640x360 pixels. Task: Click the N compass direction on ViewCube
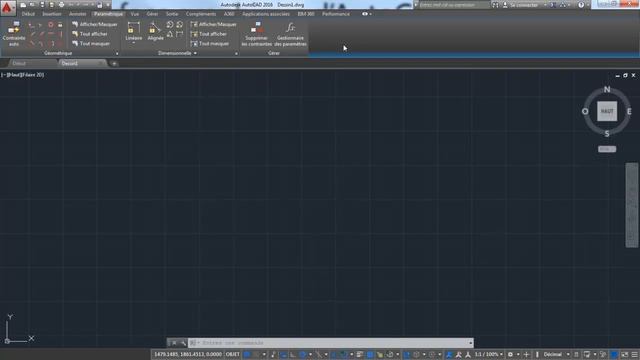coord(607,89)
